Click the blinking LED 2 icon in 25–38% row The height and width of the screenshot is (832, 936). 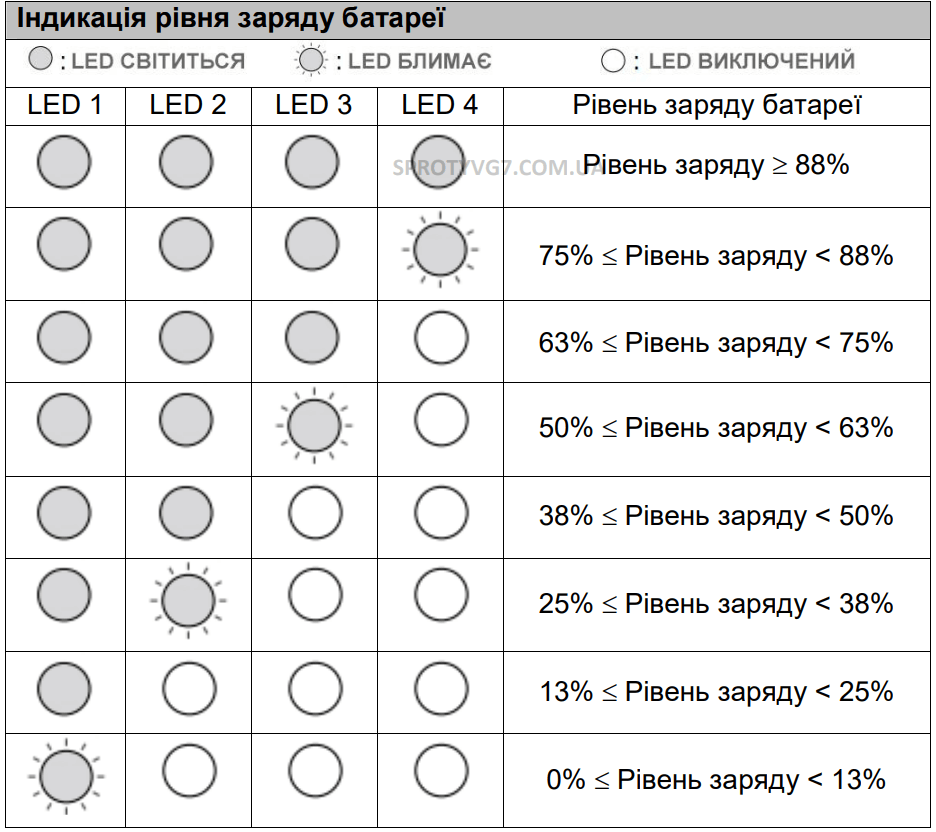point(188,600)
